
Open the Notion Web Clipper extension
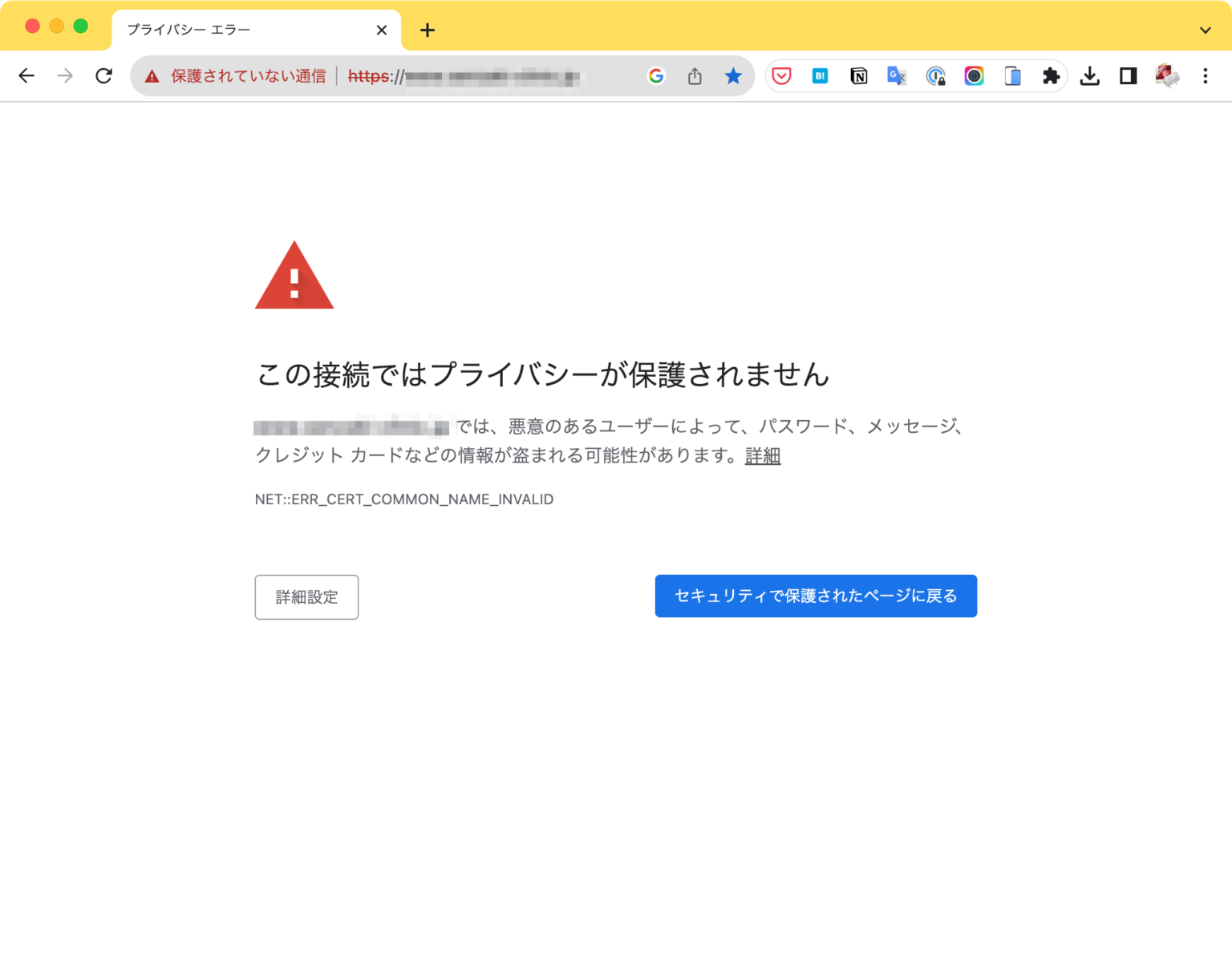click(858, 76)
